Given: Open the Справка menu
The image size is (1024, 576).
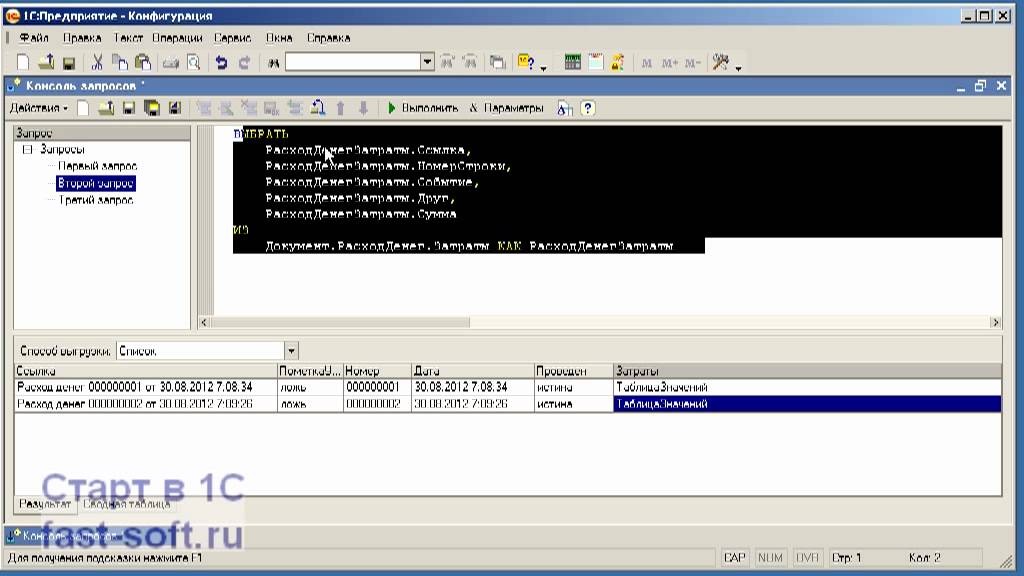Looking at the screenshot, I should [x=328, y=38].
